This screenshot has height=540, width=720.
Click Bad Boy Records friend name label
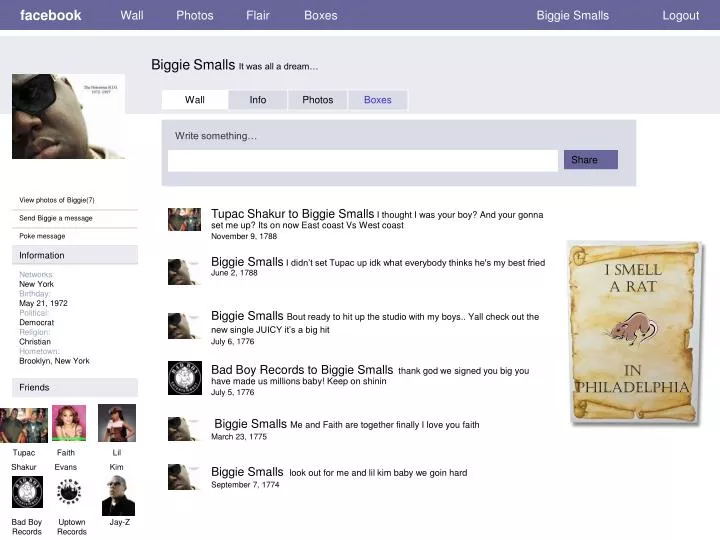click(x=27, y=527)
